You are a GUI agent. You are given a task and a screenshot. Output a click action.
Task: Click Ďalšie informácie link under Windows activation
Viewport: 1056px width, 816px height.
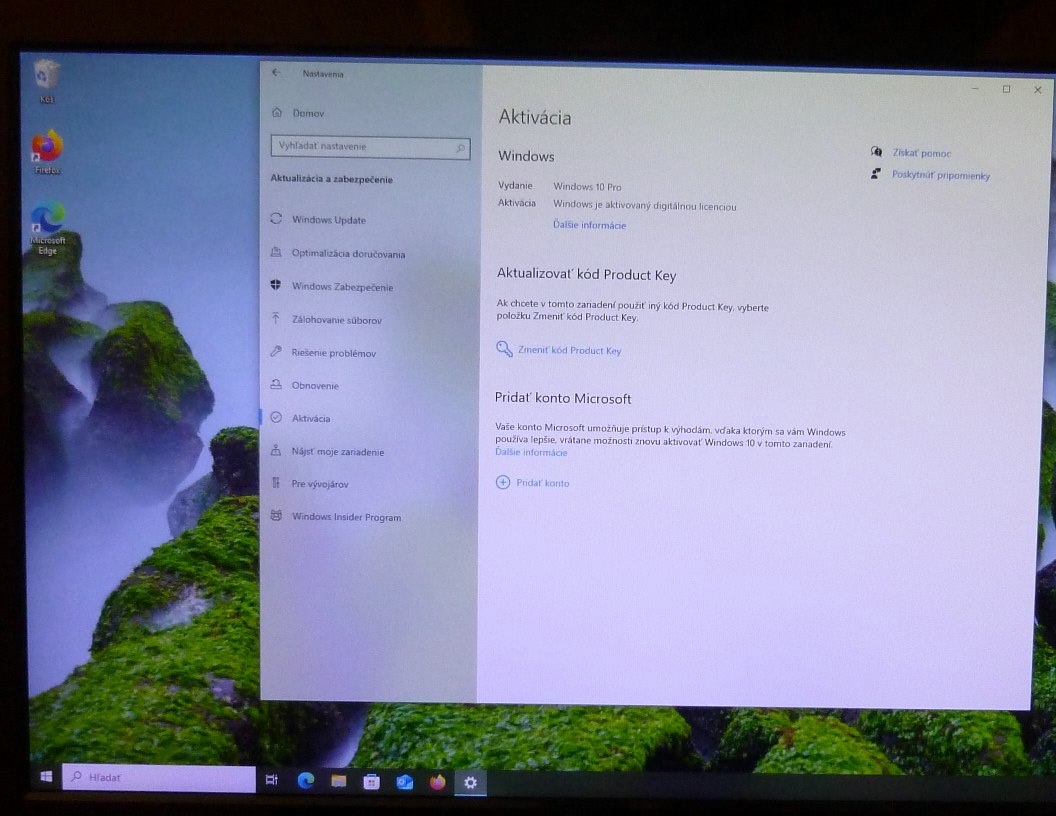coord(589,225)
